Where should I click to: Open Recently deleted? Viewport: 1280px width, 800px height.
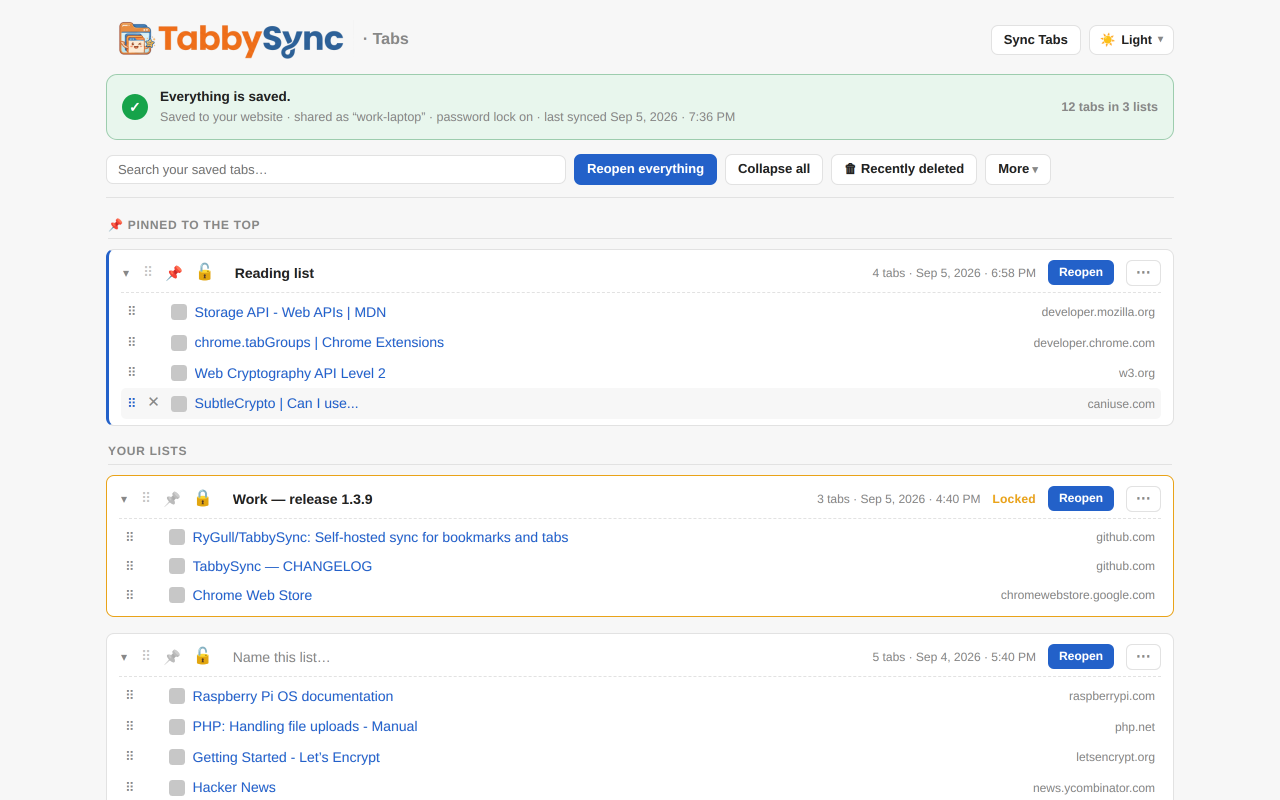pyautogui.click(x=904, y=169)
